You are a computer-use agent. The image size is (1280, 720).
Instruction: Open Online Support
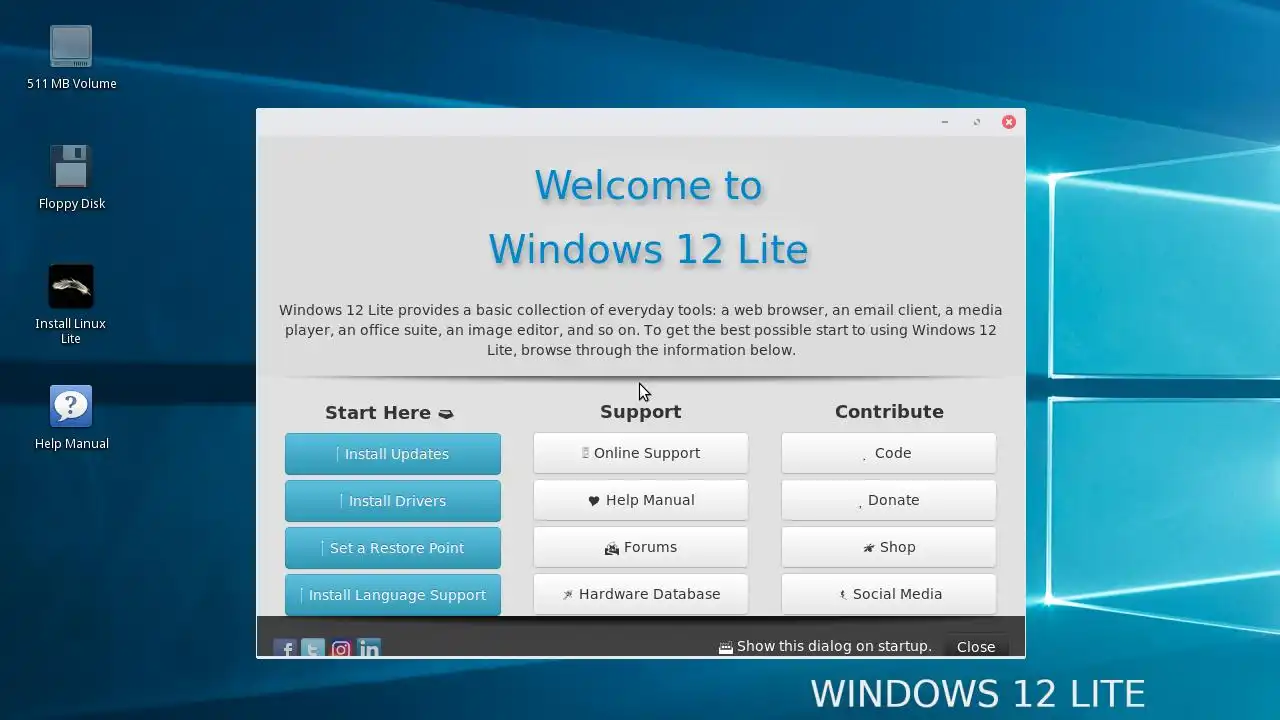pyautogui.click(x=641, y=453)
